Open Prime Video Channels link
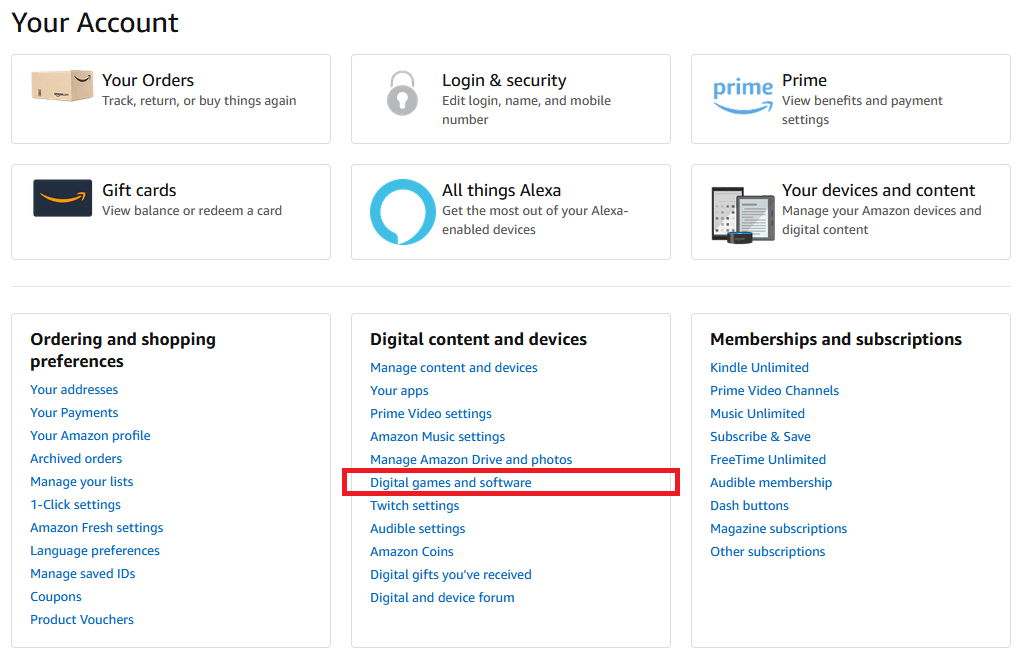The image size is (1022, 655). 774,391
